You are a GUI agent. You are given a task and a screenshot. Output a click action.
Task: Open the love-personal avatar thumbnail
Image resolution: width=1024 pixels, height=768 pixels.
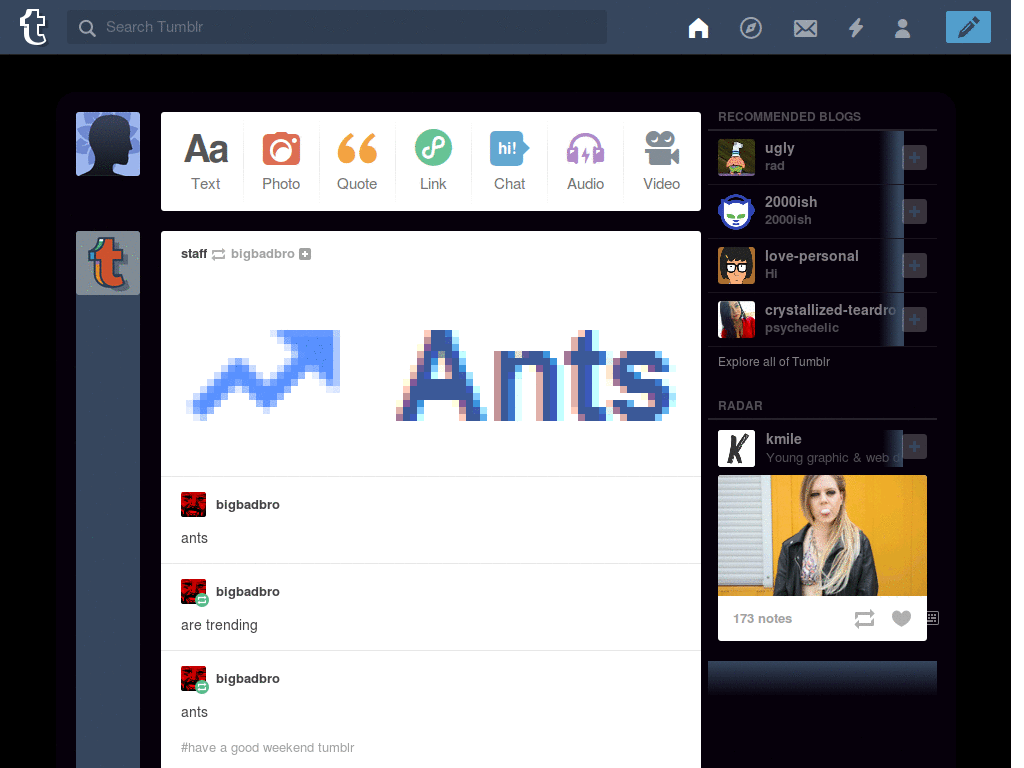(x=736, y=265)
